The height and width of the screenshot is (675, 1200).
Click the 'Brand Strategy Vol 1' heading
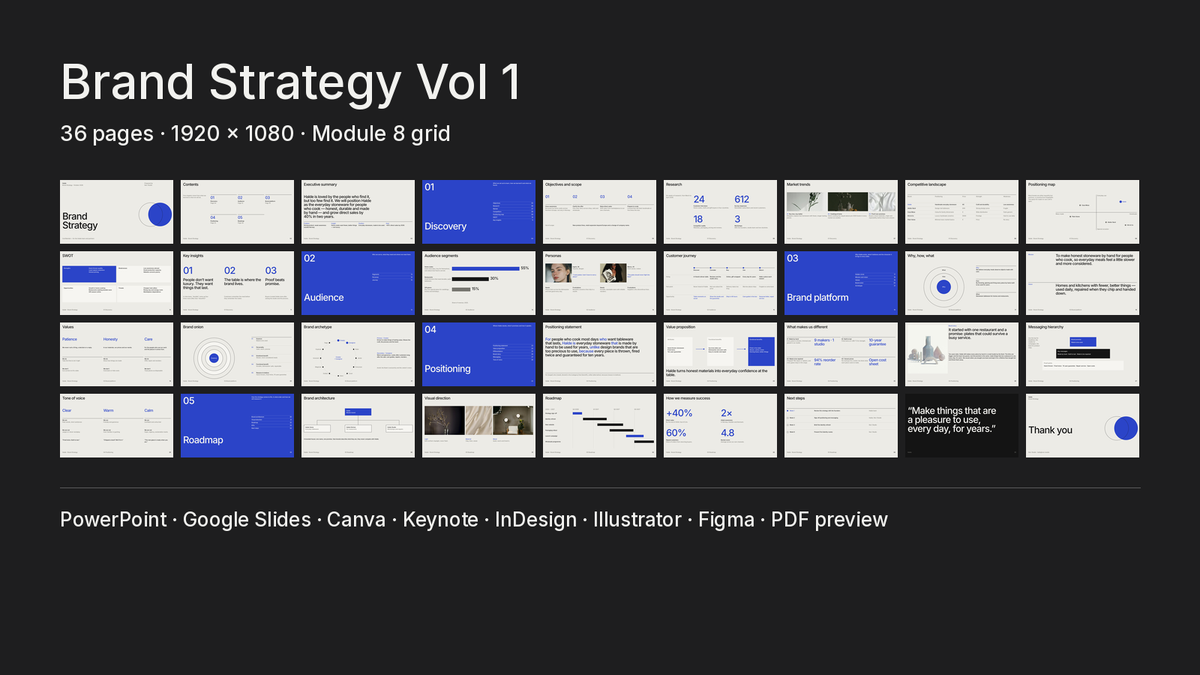[x=291, y=82]
